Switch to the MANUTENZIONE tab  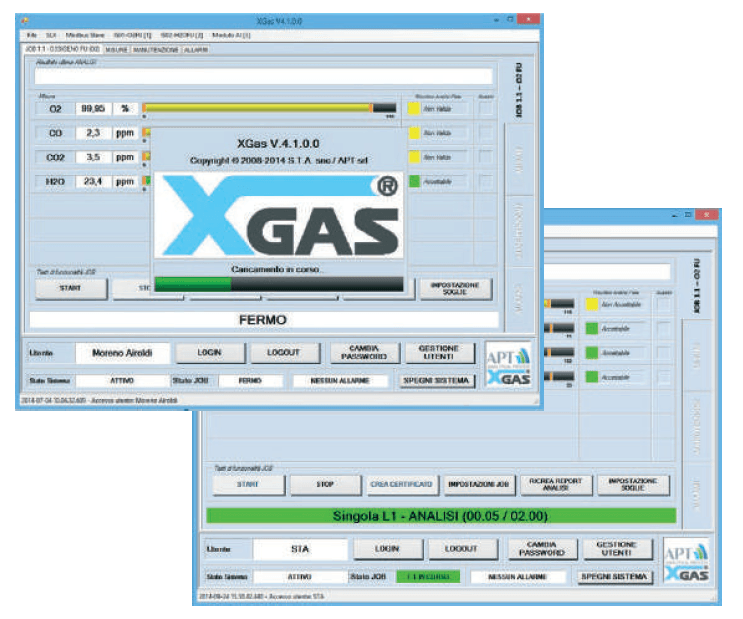[156, 50]
